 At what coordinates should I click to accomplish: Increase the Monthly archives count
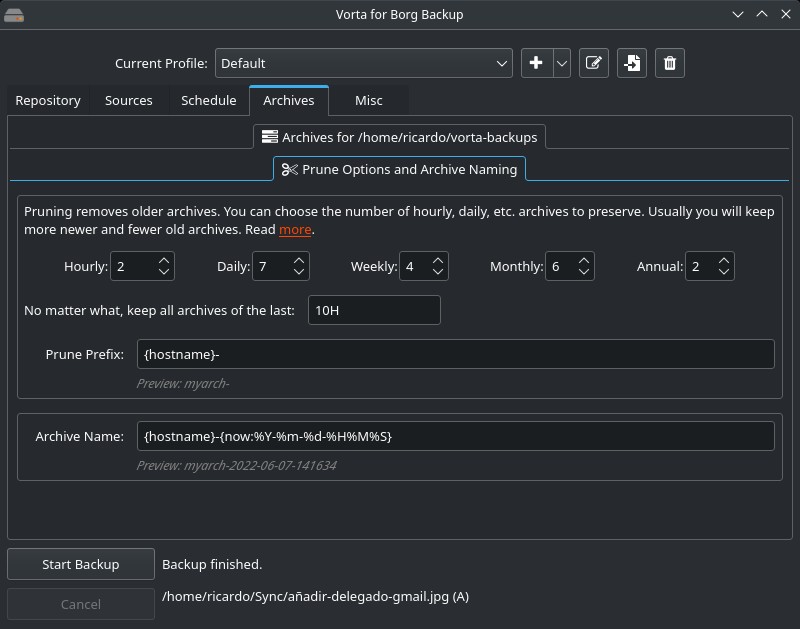click(x=584, y=260)
